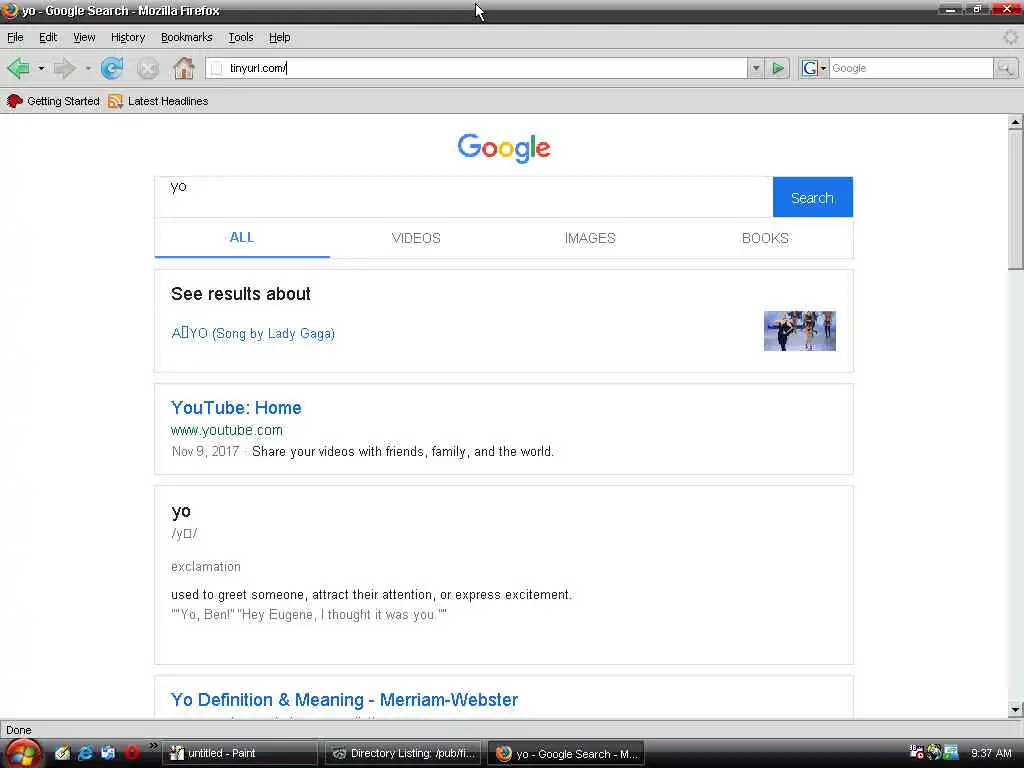Click the Done status bar text
This screenshot has width=1024, height=768.
[x=19, y=730]
